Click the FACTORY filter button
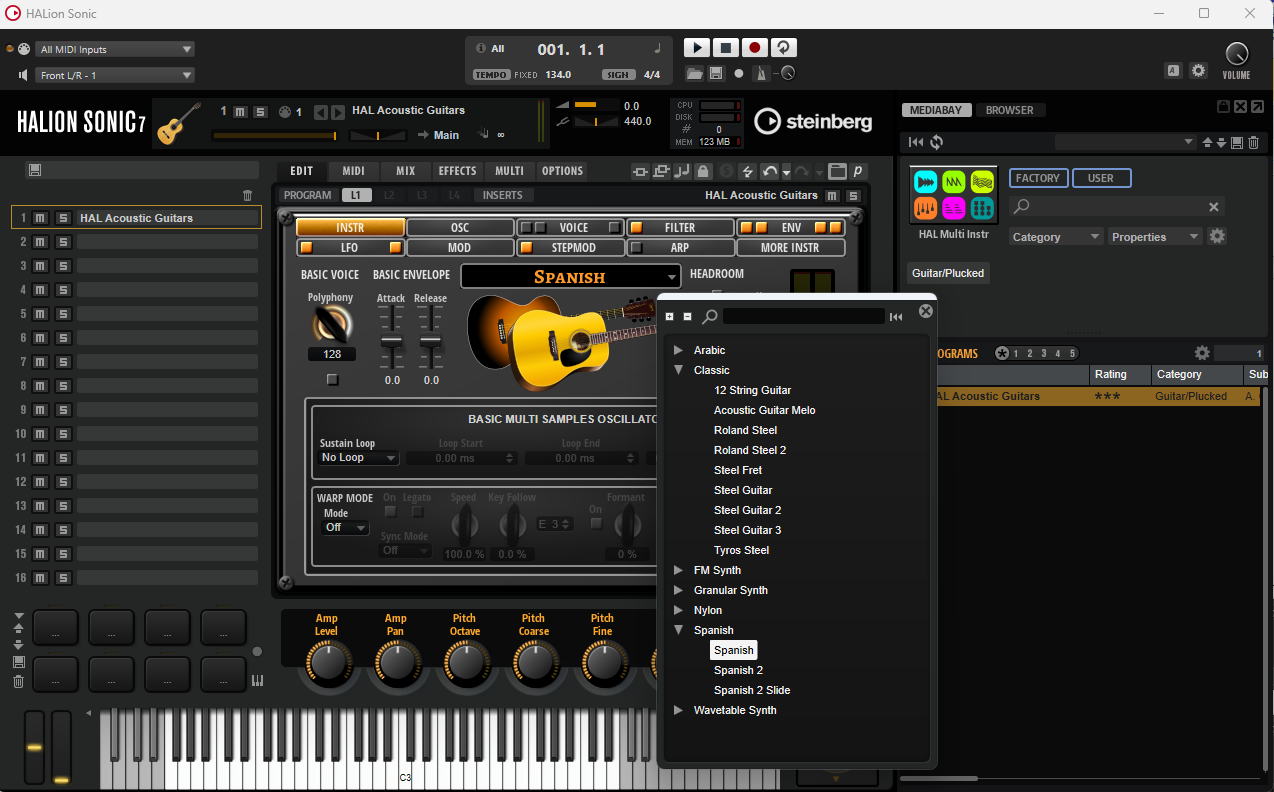 pyautogui.click(x=1038, y=178)
